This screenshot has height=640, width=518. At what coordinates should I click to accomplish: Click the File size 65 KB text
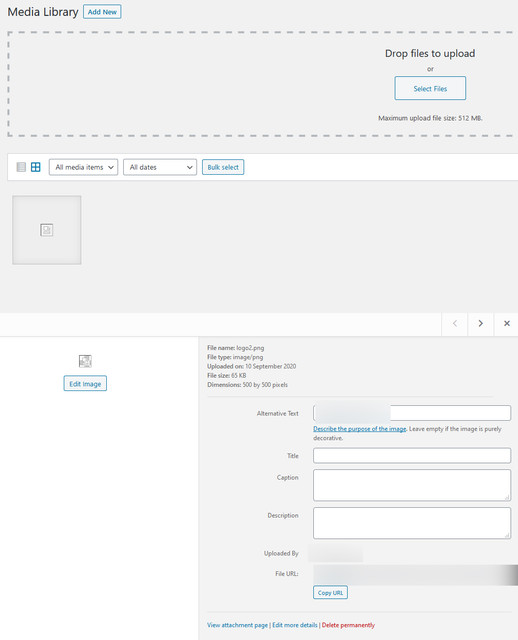[x=227, y=376]
